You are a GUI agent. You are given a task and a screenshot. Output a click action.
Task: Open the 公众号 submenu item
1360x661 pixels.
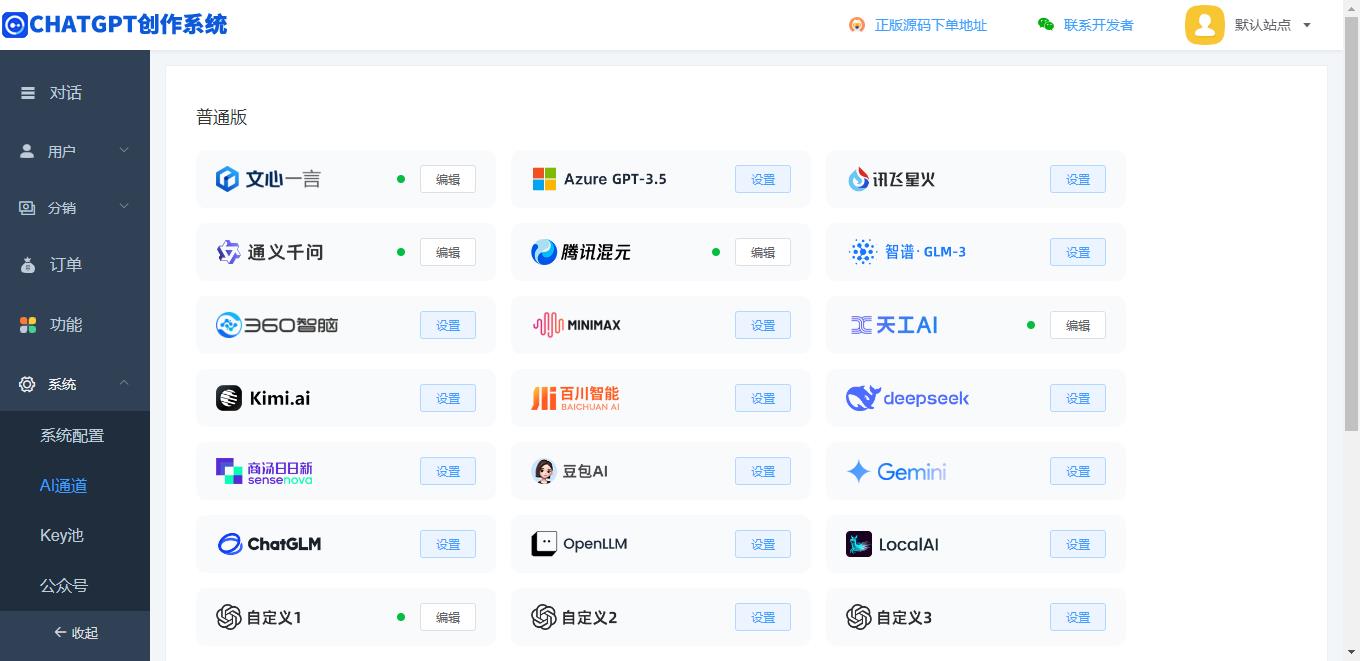[64, 586]
